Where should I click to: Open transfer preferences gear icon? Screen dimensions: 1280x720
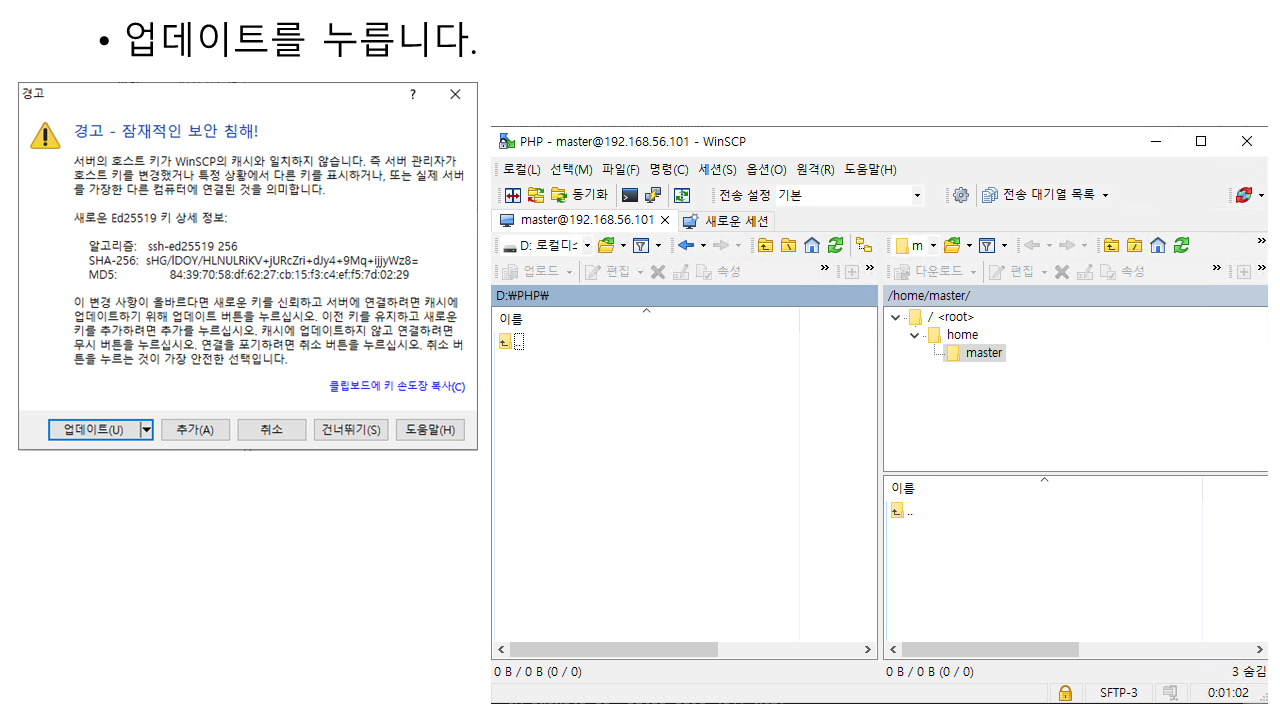(961, 195)
